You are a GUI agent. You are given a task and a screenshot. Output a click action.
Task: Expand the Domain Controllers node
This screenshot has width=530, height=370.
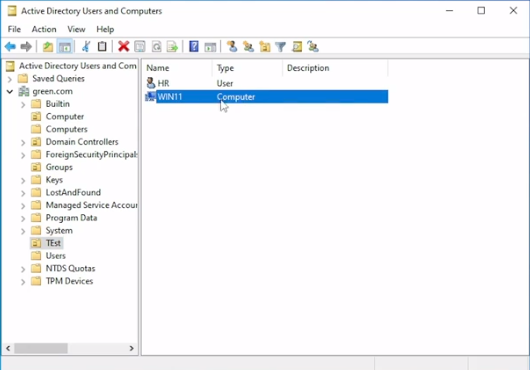pyautogui.click(x=23, y=142)
